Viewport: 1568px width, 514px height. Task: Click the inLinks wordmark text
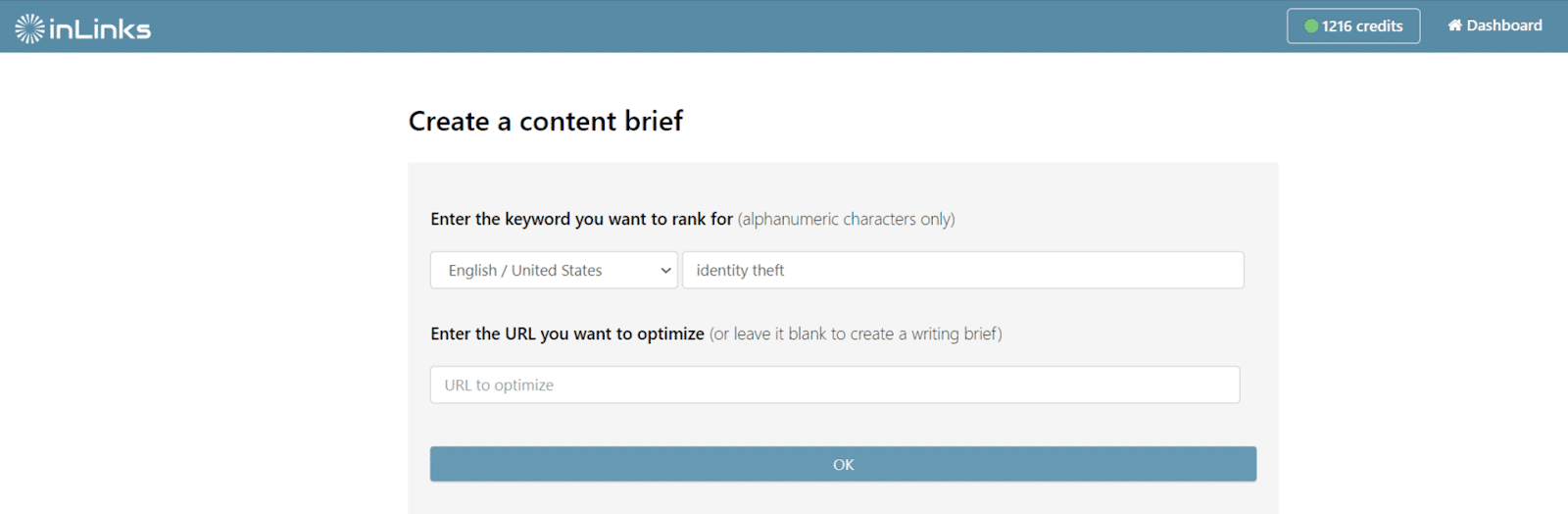pos(100,29)
